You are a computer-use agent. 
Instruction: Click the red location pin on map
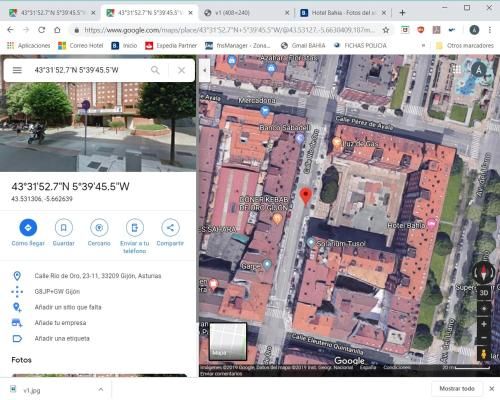tap(306, 196)
